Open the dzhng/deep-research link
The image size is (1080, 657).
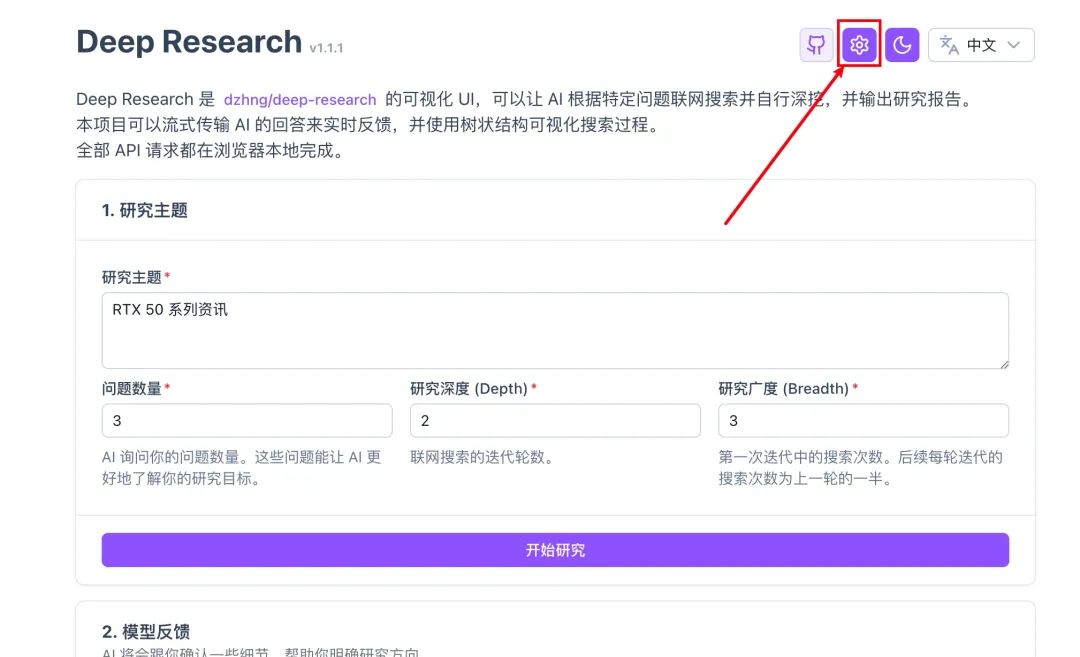[299, 99]
